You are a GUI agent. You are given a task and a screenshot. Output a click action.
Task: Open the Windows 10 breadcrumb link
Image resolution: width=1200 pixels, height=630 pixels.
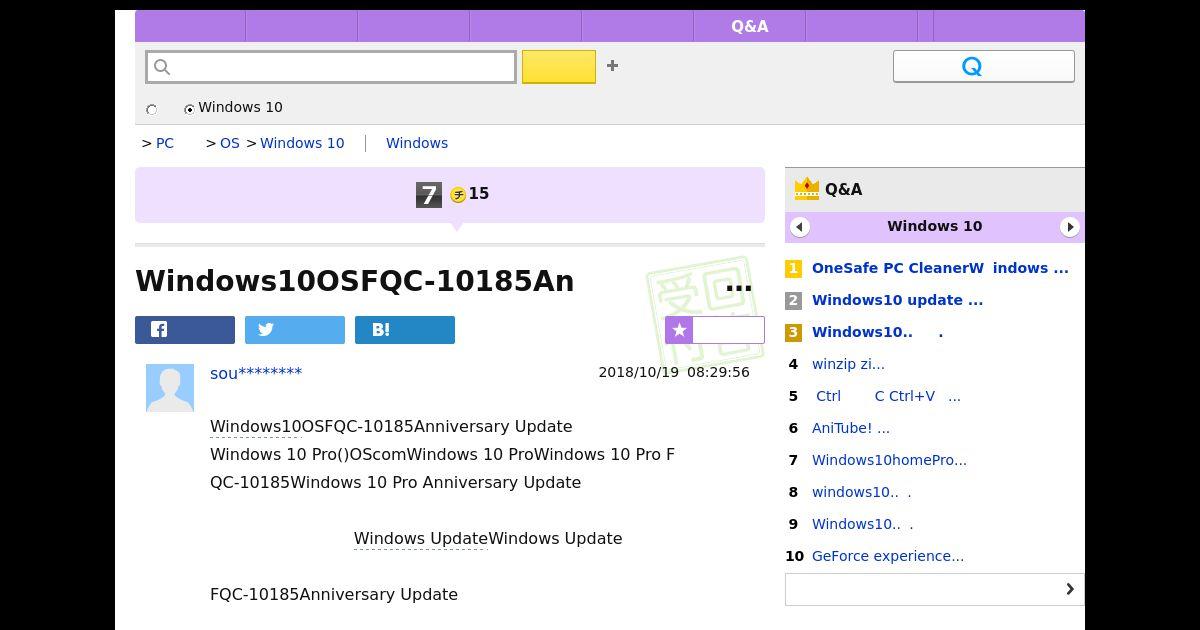(x=302, y=143)
